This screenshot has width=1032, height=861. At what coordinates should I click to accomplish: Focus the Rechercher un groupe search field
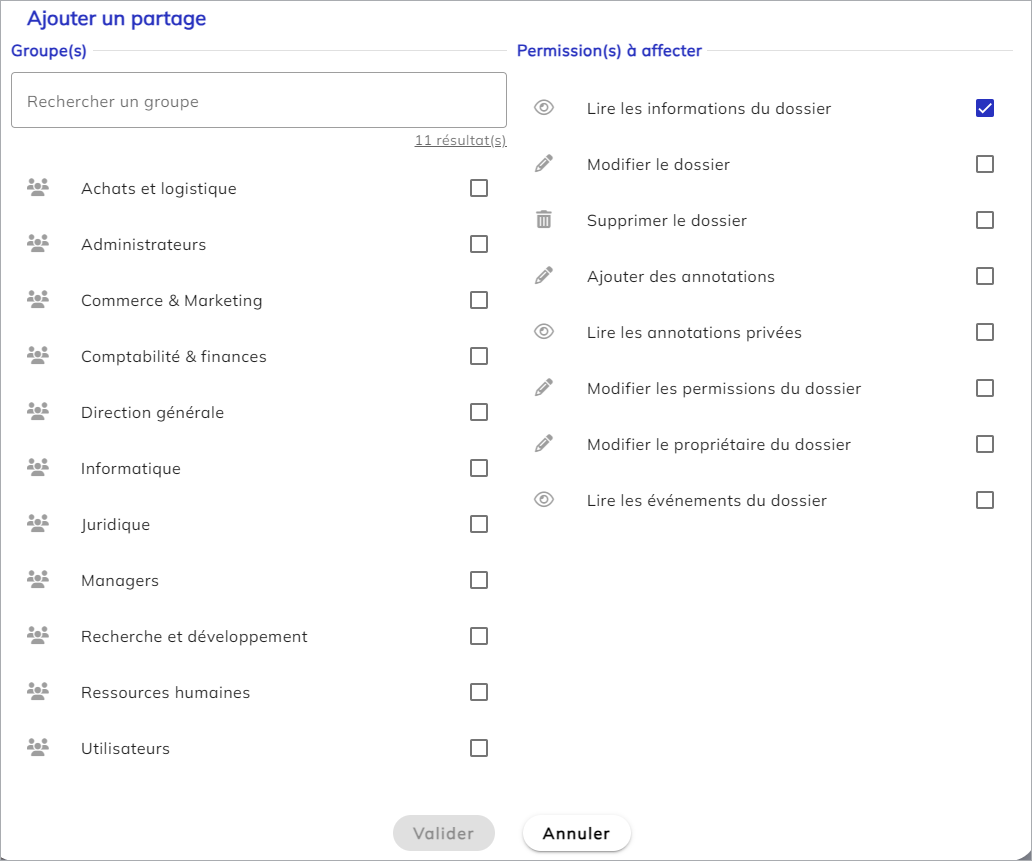tap(259, 101)
